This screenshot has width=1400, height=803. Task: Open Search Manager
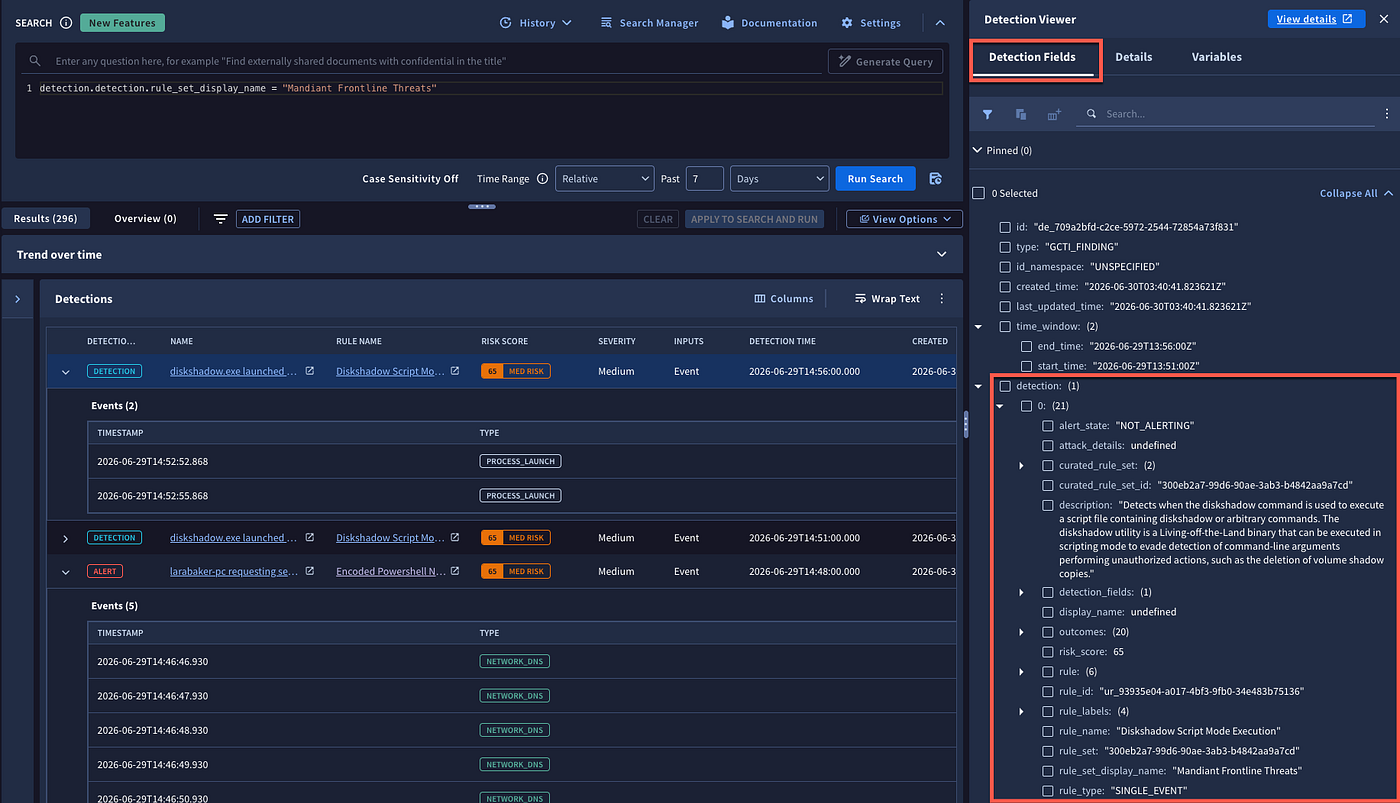click(649, 23)
